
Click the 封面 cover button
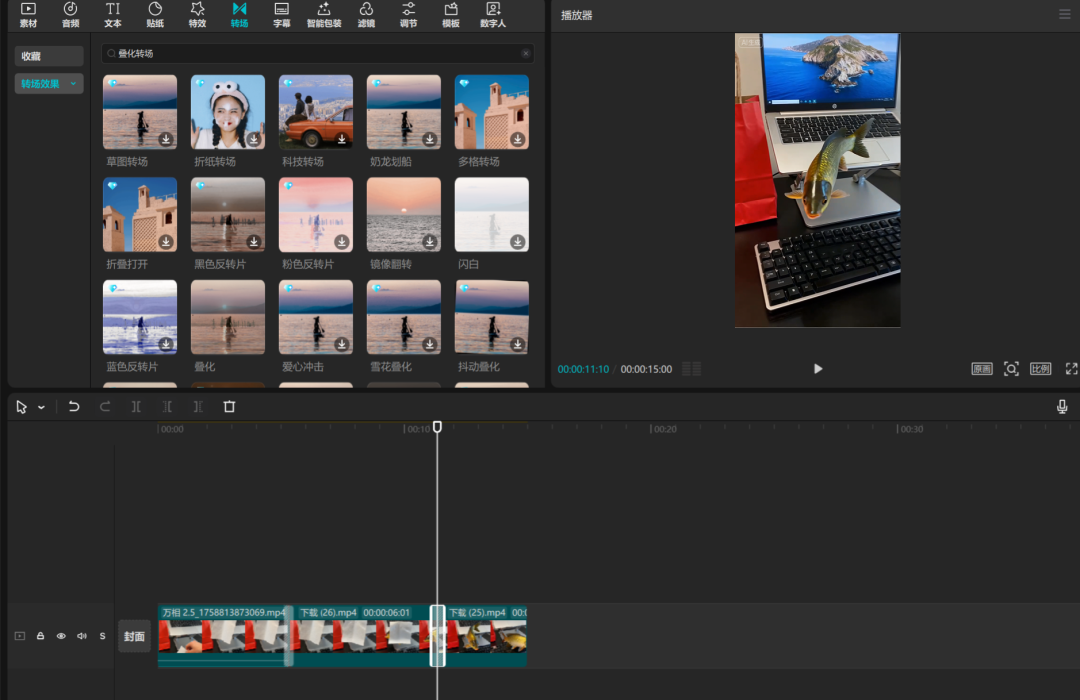click(x=134, y=636)
